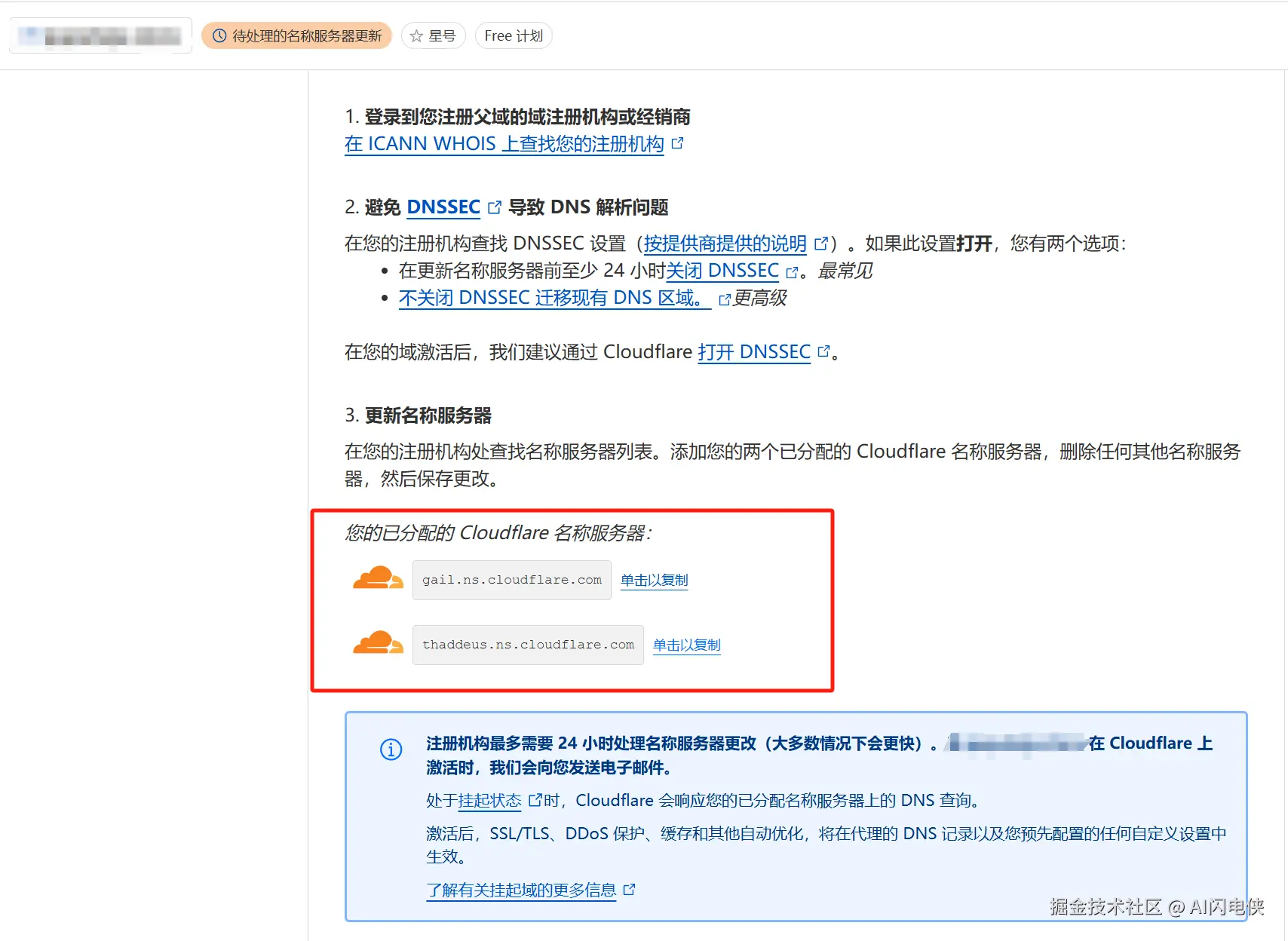Screen dimensions: 1288x941
Task: Click the external link icon beside DNSSEC
Action: click(495, 206)
